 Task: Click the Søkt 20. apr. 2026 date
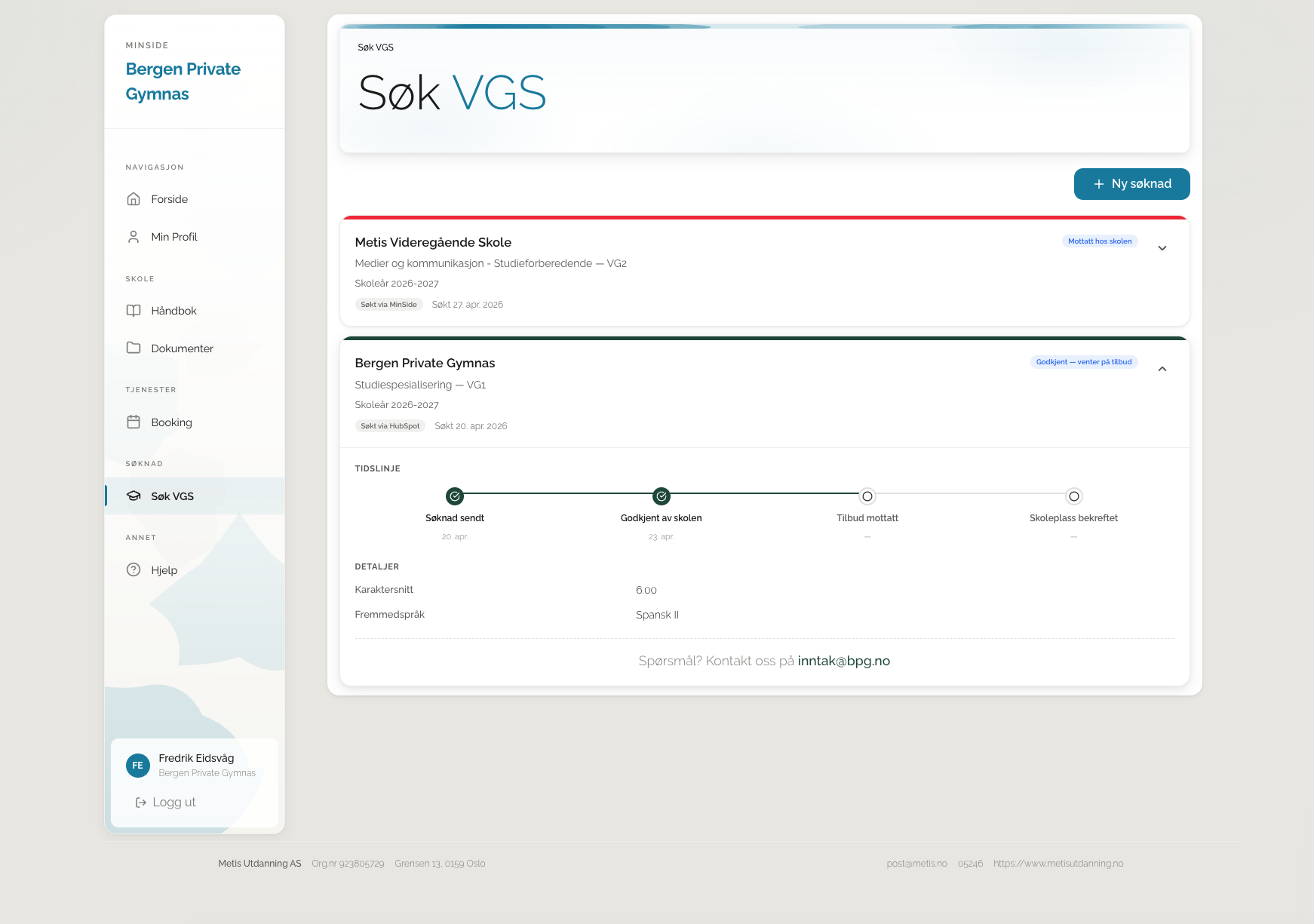click(x=471, y=426)
